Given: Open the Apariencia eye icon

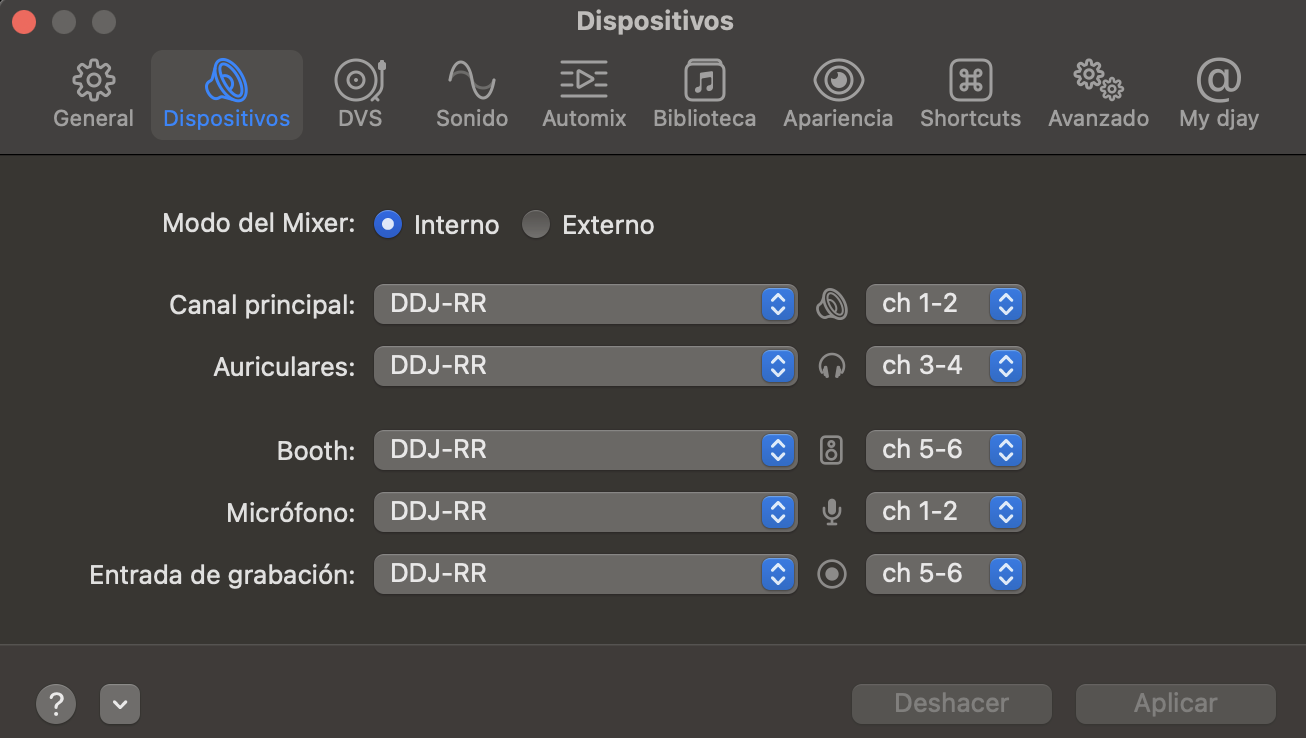Looking at the screenshot, I should [838, 82].
